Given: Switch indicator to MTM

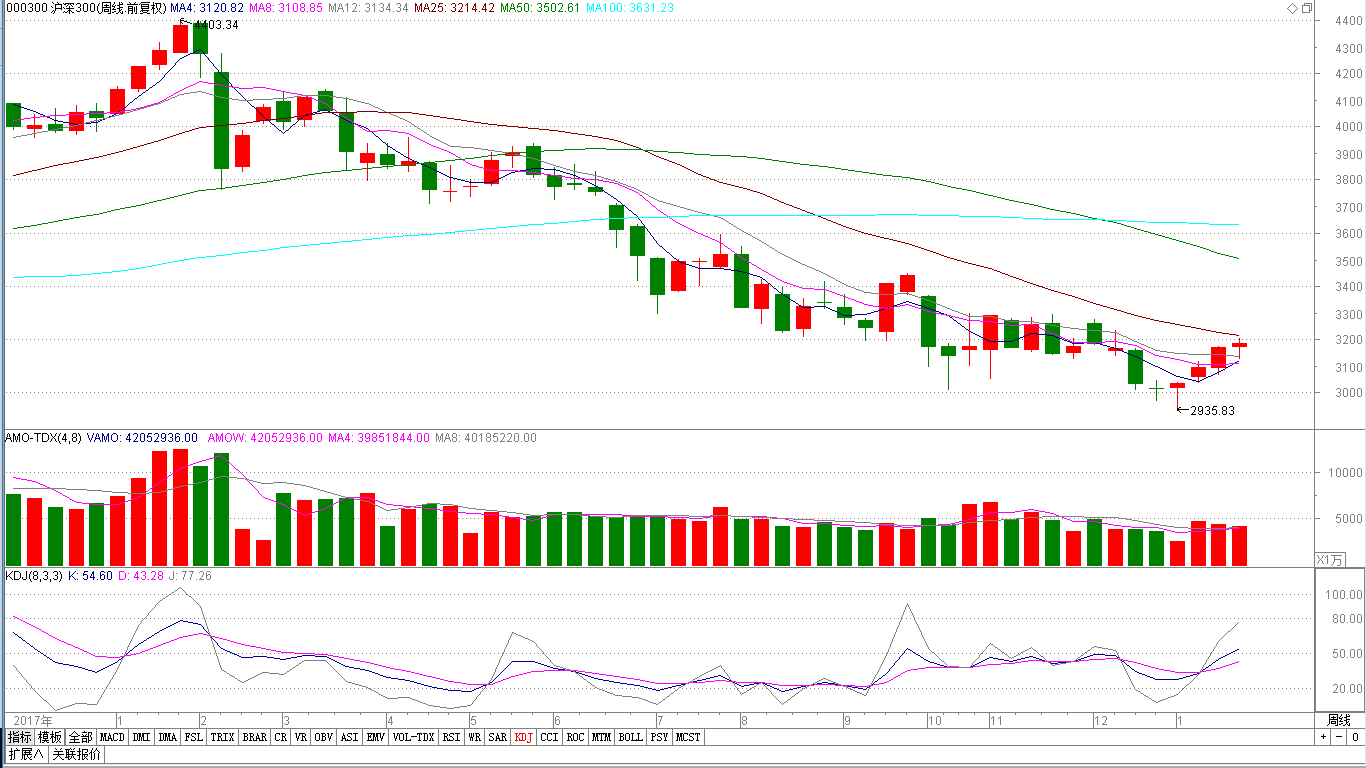Looking at the screenshot, I should click(601, 737).
